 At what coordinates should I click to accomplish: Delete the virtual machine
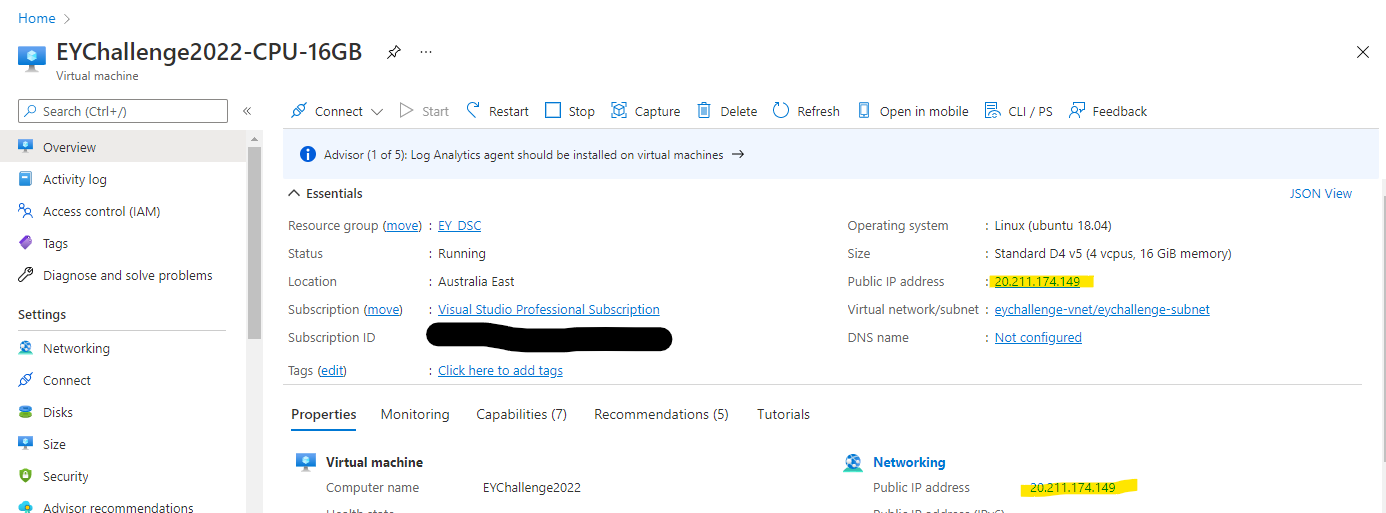point(727,111)
